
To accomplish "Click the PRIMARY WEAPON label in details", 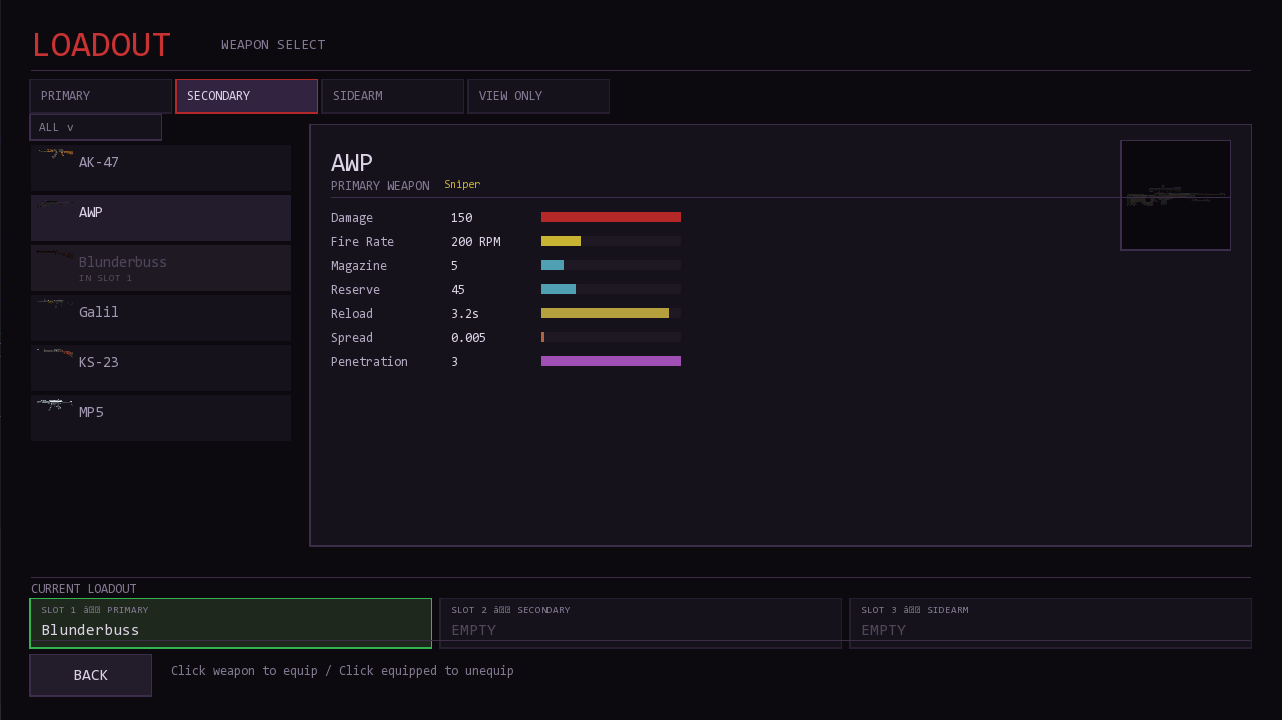I will [x=380, y=186].
